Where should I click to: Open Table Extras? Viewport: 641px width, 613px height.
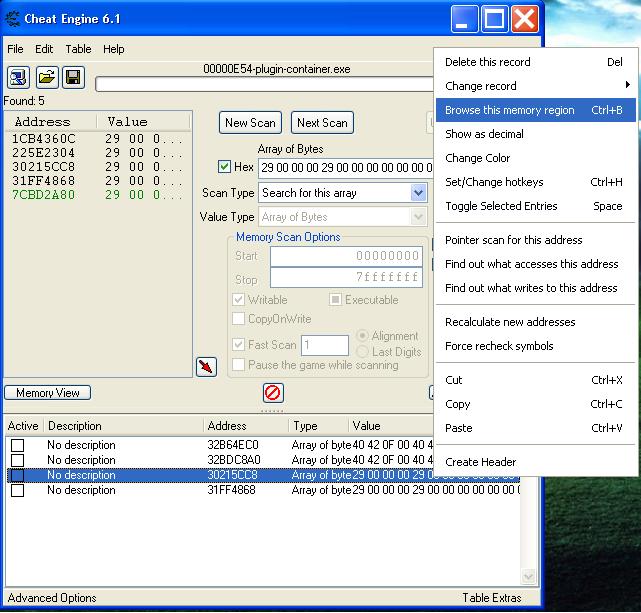coord(492,598)
